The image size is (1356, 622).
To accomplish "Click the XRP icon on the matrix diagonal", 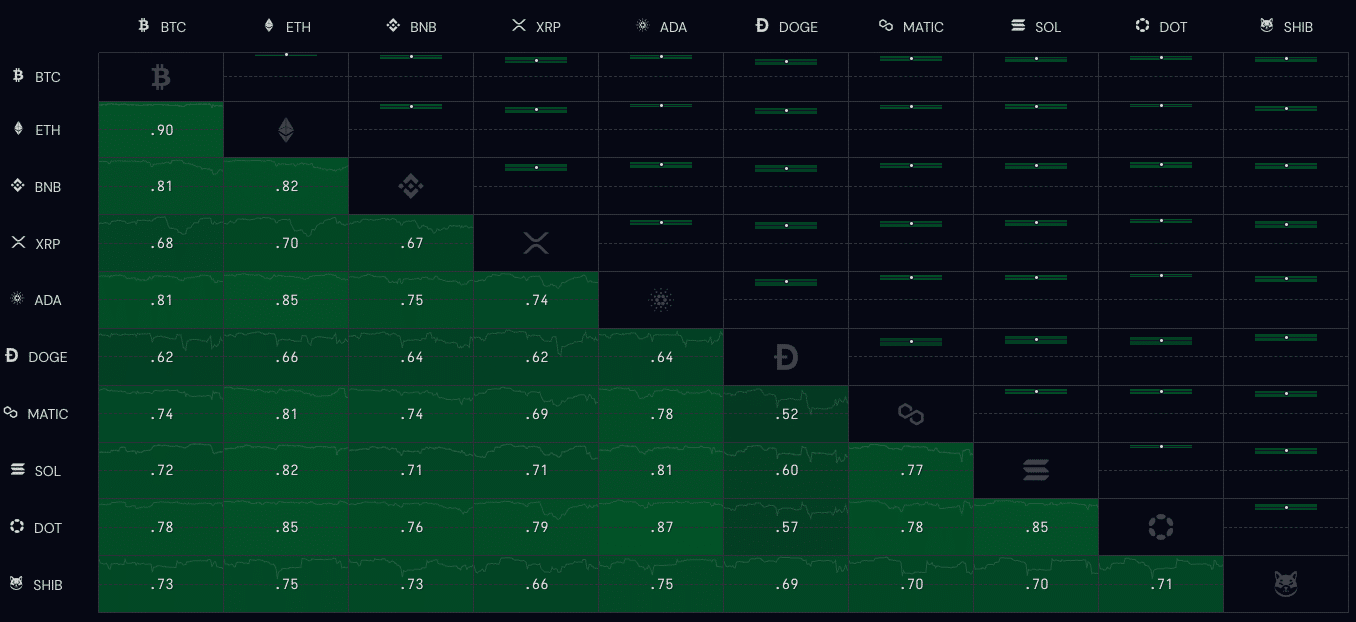I will coord(536,243).
